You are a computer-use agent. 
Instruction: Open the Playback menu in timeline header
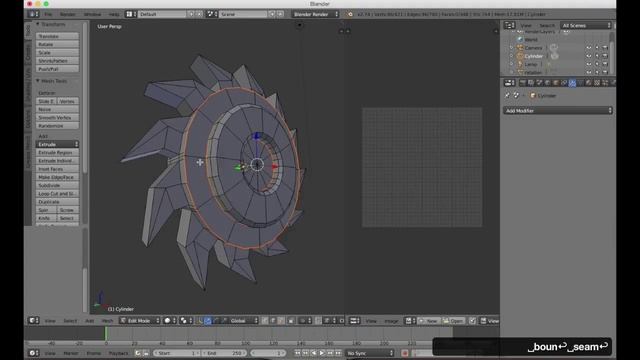[119, 353]
